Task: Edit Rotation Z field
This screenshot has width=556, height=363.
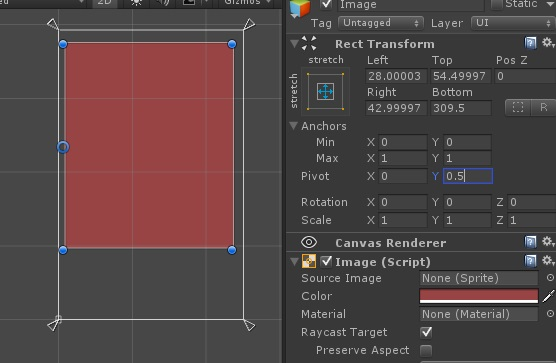Action: [532, 202]
